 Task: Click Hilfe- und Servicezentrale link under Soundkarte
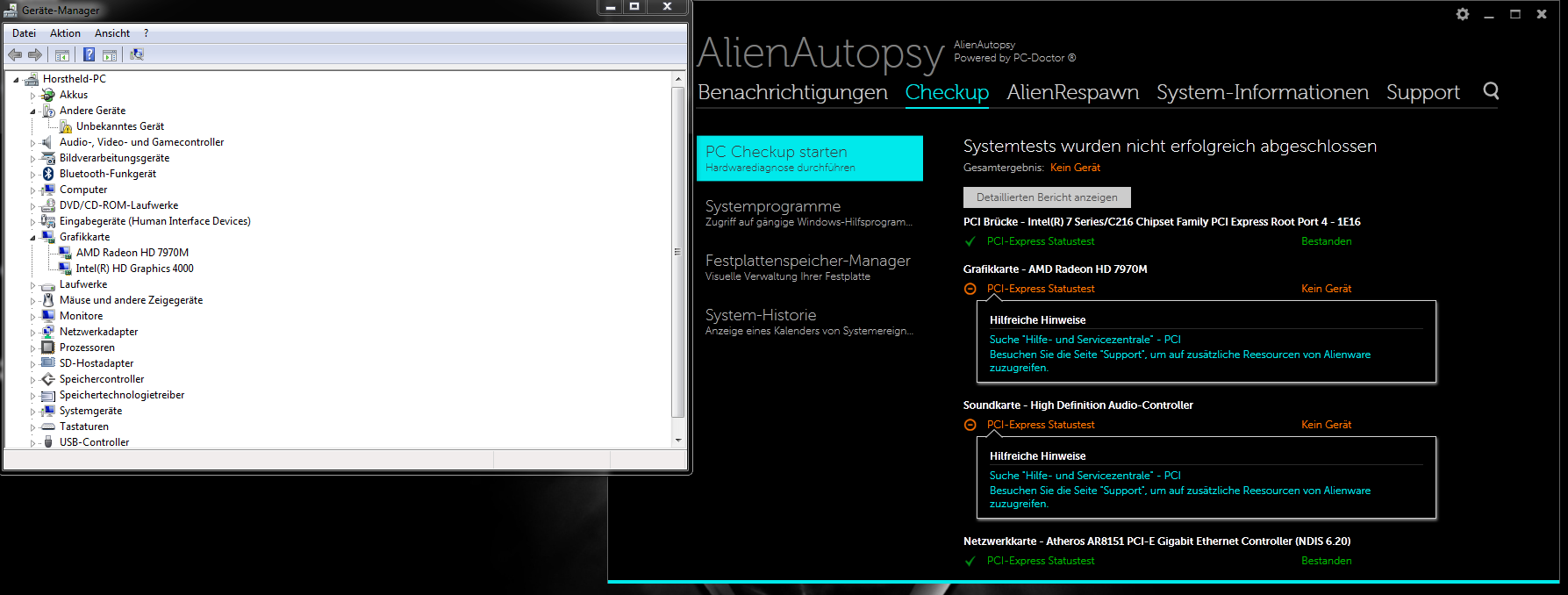click(x=1085, y=476)
